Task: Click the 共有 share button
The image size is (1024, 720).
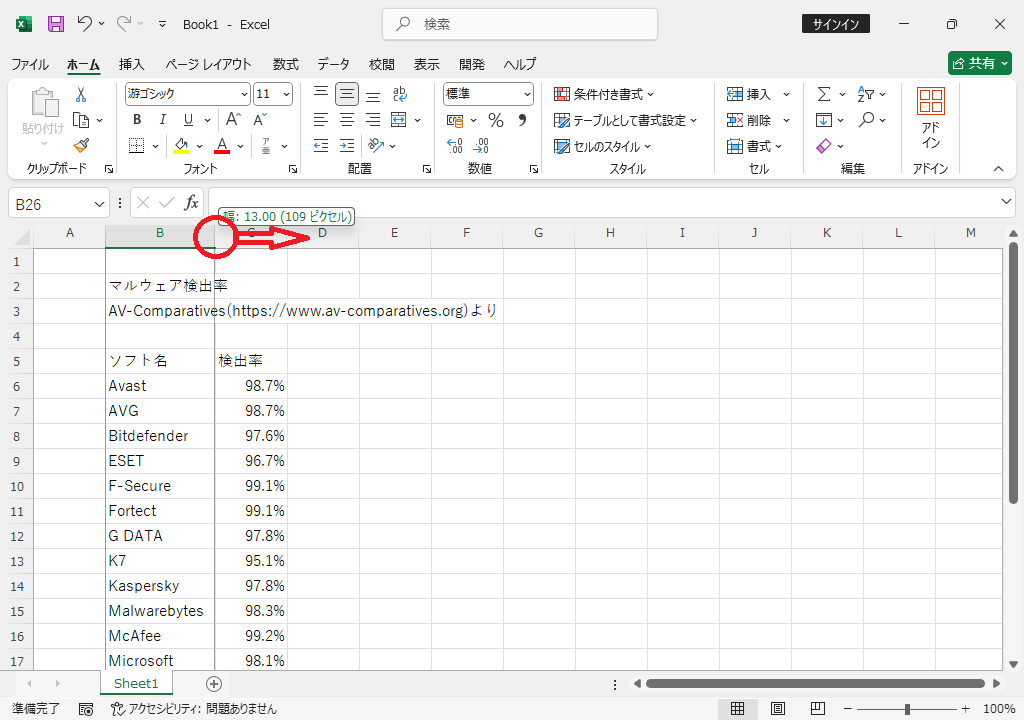Action: pos(980,63)
